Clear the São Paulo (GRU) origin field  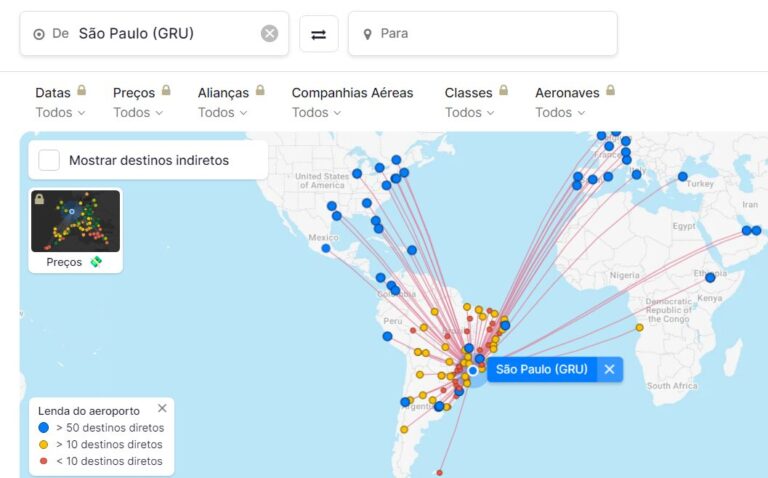[269, 34]
